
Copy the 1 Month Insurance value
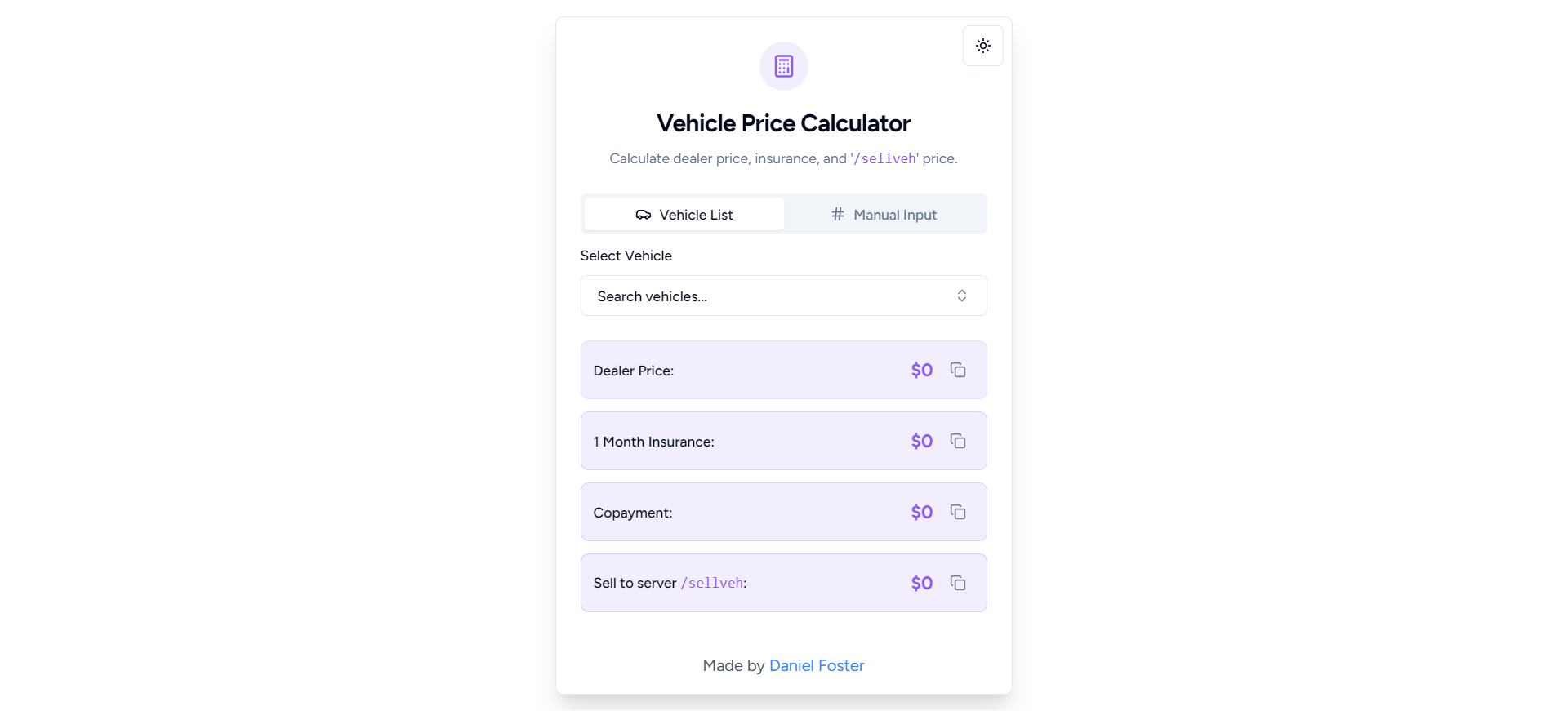(x=958, y=441)
